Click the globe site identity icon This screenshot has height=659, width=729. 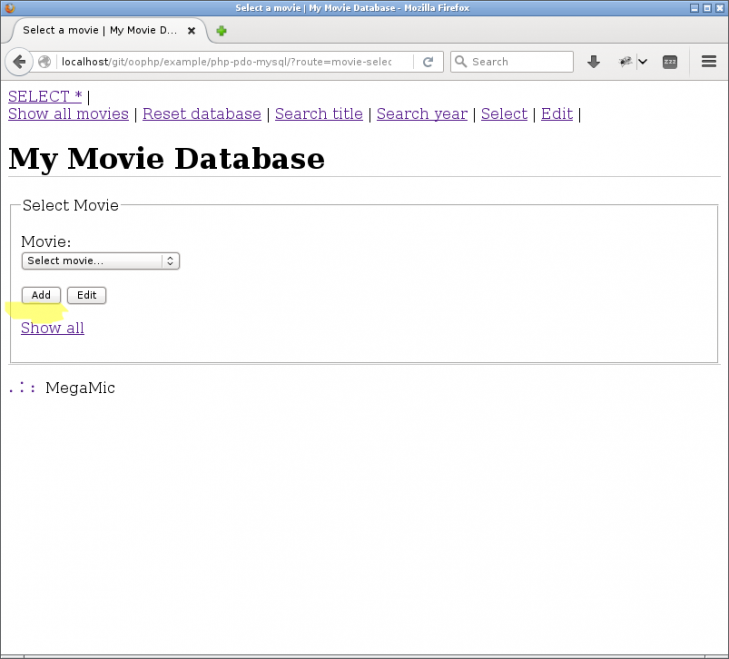[x=45, y=62]
